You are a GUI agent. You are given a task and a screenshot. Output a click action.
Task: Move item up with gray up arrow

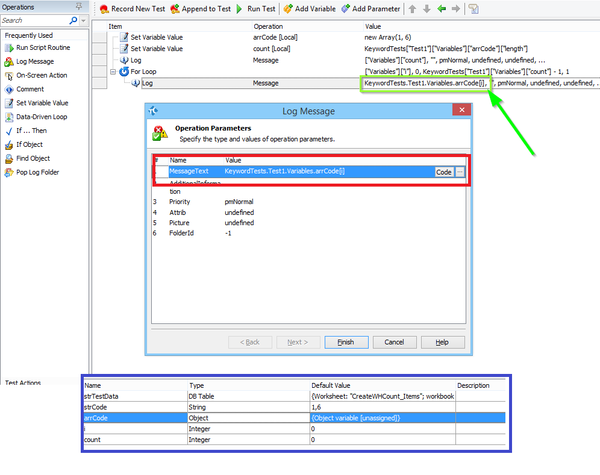click(x=412, y=9)
